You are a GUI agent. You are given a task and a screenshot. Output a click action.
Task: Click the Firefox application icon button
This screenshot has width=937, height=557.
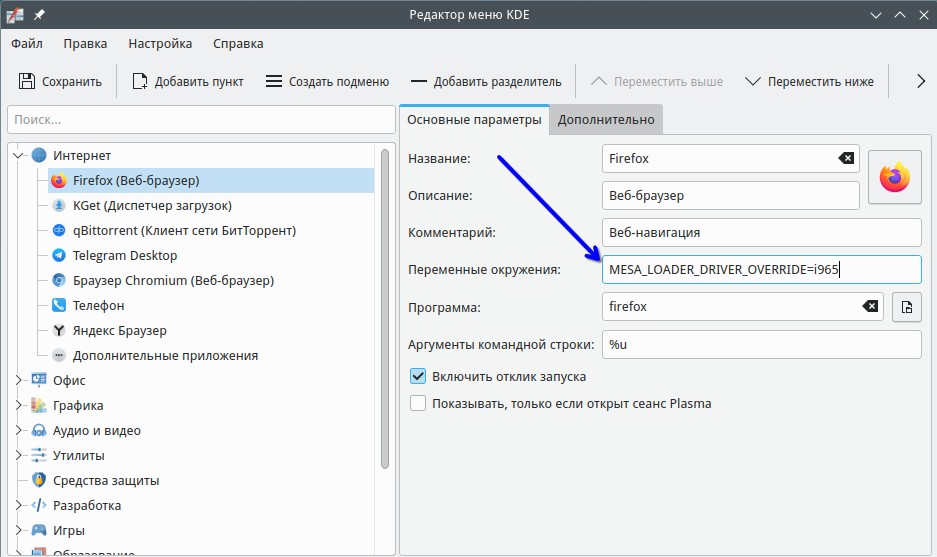coord(894,177)
